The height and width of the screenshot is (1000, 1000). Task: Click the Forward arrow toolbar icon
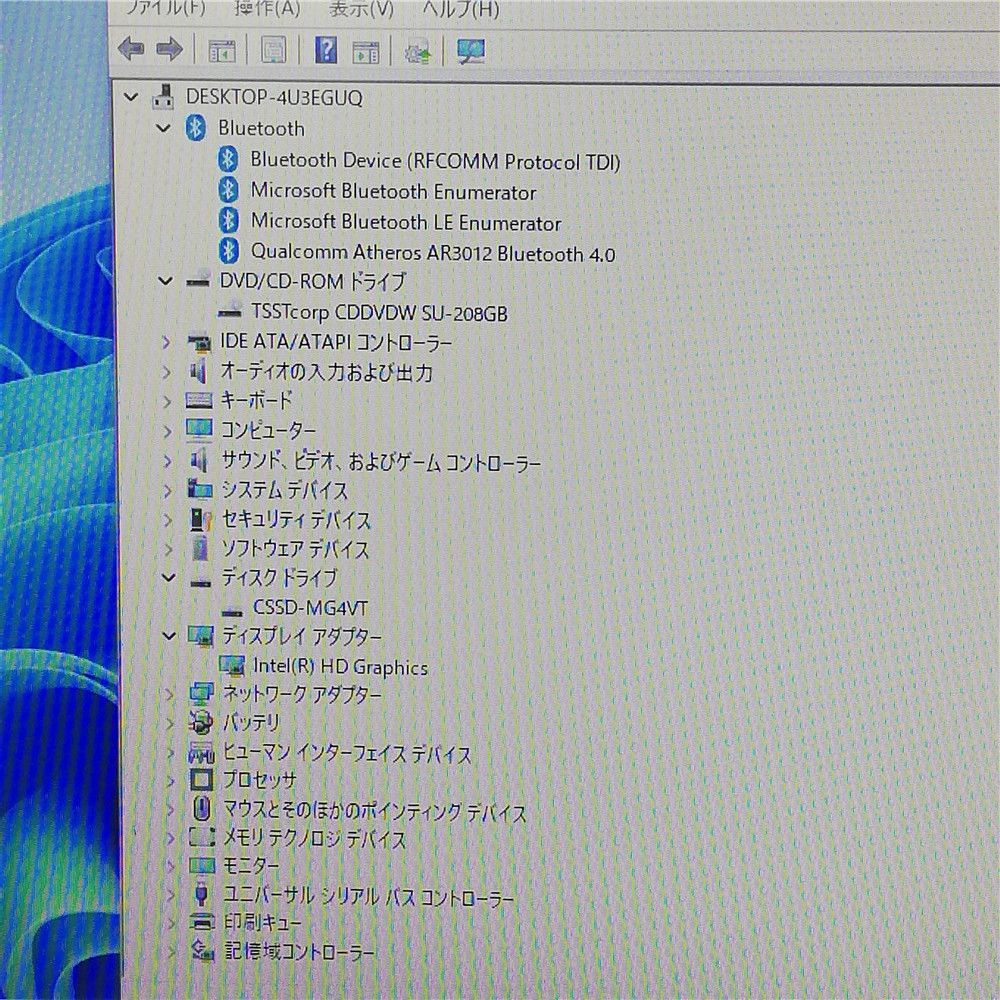click(170, 49)
